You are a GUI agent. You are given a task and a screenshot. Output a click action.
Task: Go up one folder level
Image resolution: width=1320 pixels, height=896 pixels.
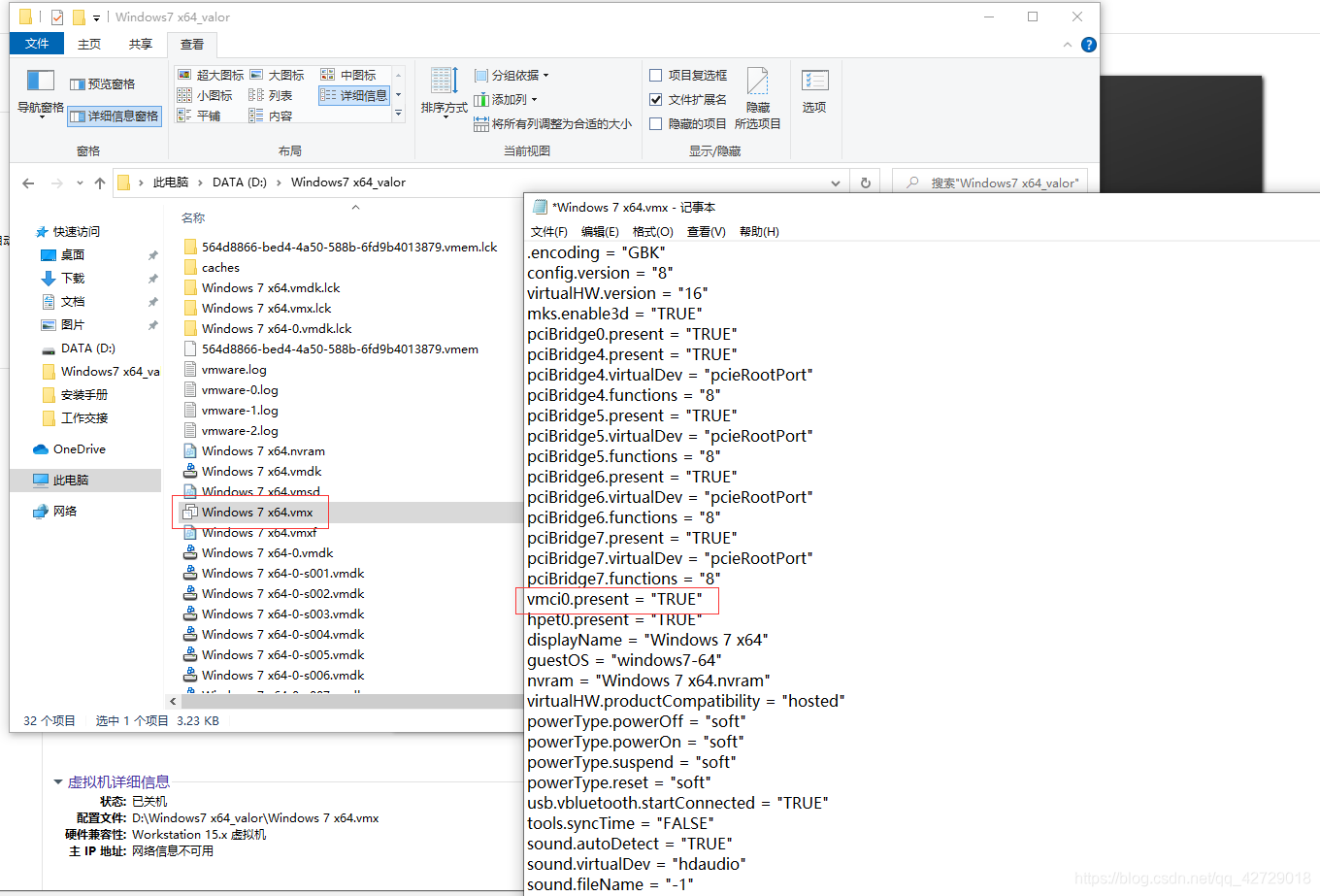[x=100, y=183]
